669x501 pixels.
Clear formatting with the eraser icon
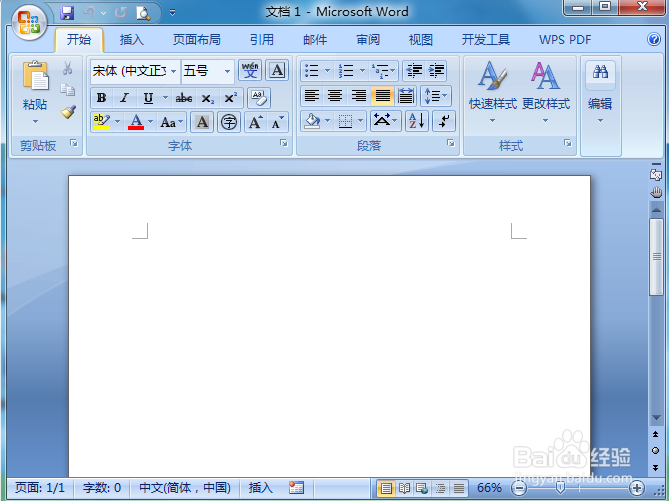point(259,98)
